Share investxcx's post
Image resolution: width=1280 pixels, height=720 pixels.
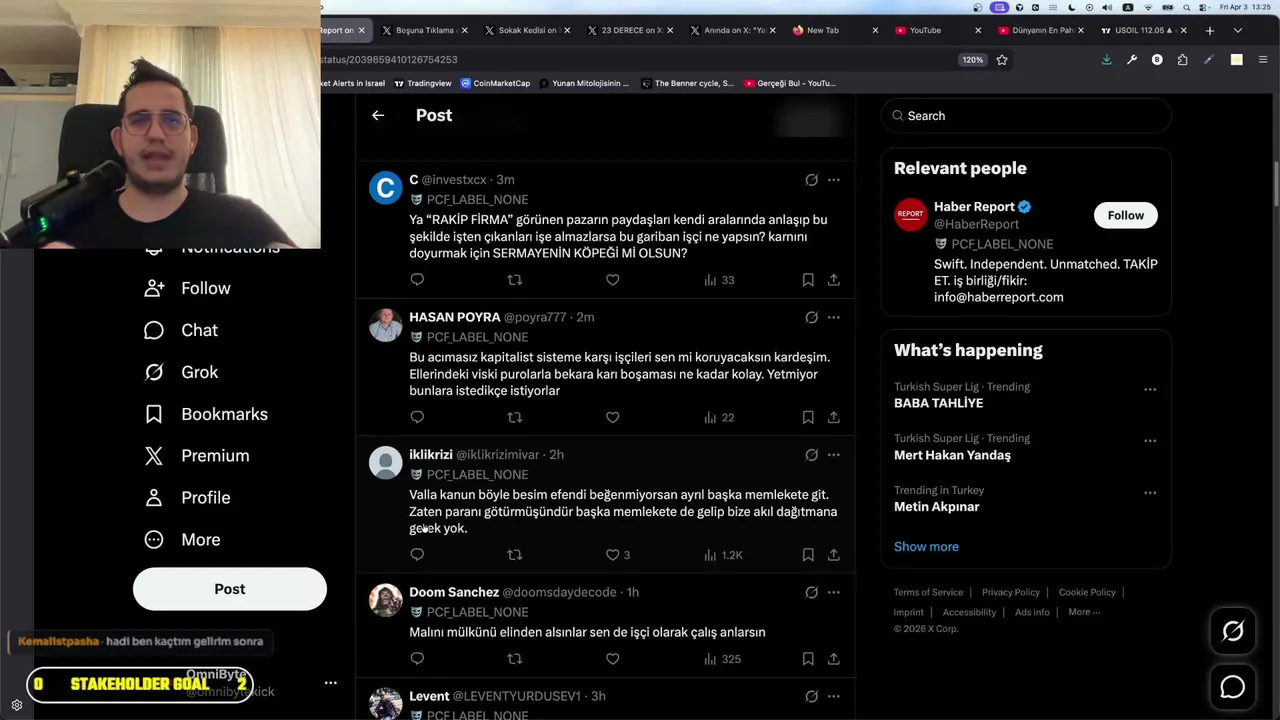(x=833, y=280)
